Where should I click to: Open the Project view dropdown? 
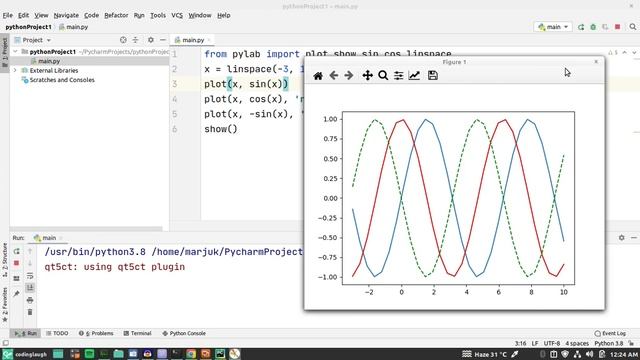pos(33,40)
